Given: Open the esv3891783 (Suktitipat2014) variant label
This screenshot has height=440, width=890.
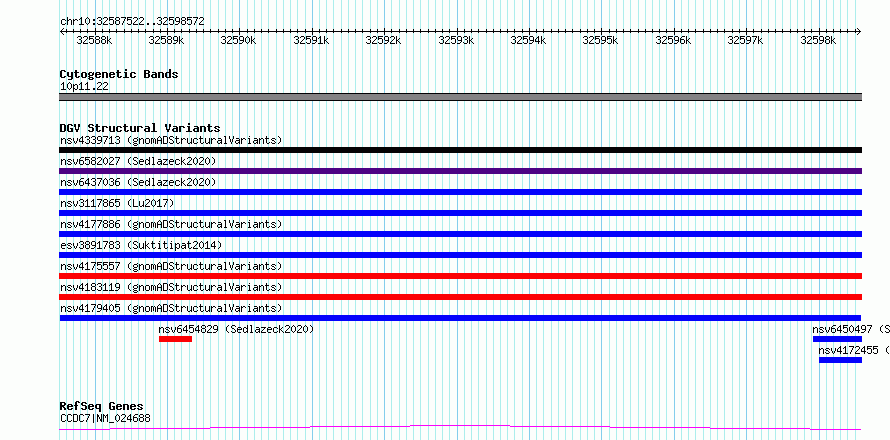Looking at the screenshot, I should click(141, 245).
